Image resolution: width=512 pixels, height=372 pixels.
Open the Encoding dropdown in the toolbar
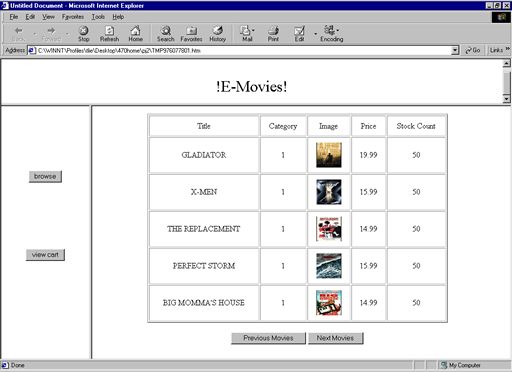(x=332, y=34)
